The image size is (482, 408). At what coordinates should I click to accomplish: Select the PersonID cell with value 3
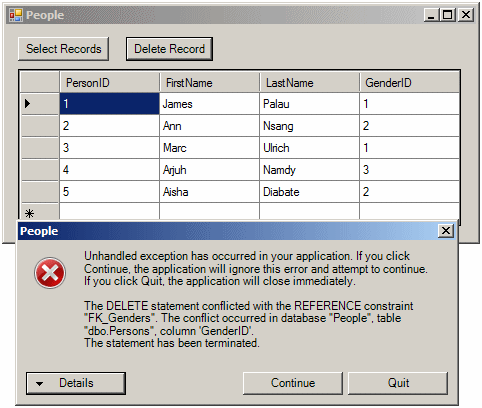click(x=110, y=148)
